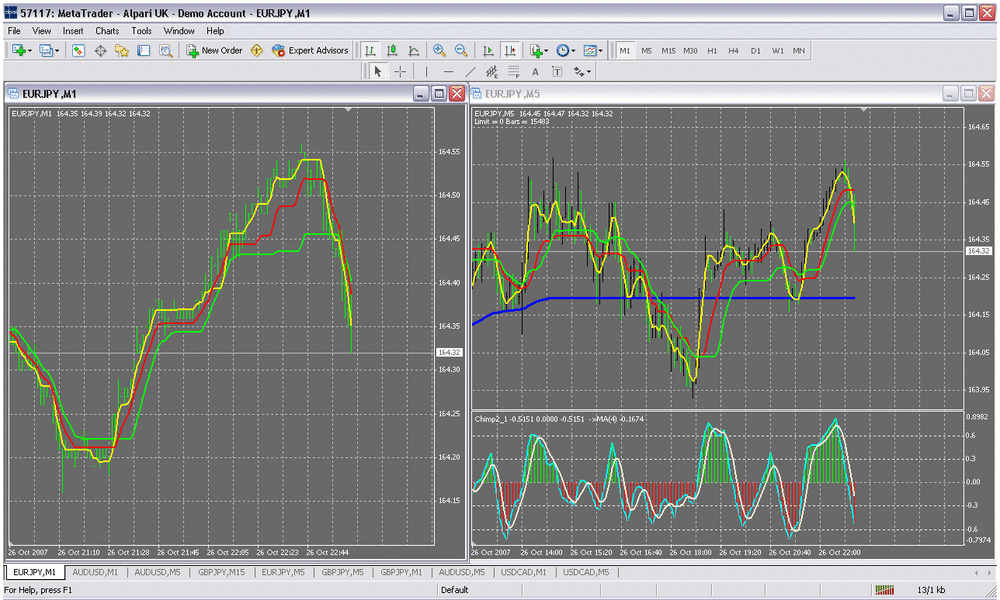The image size is (1000, 600).
Task: Select H4 timeframe
Action: pyautogui.click(x=733, y=50)
